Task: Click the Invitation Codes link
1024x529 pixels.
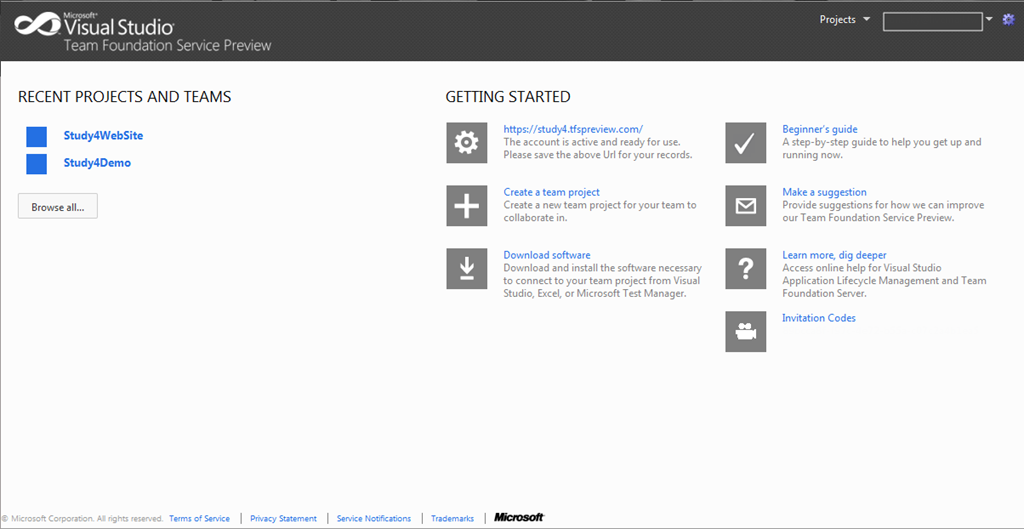Action: click(819, 318)
